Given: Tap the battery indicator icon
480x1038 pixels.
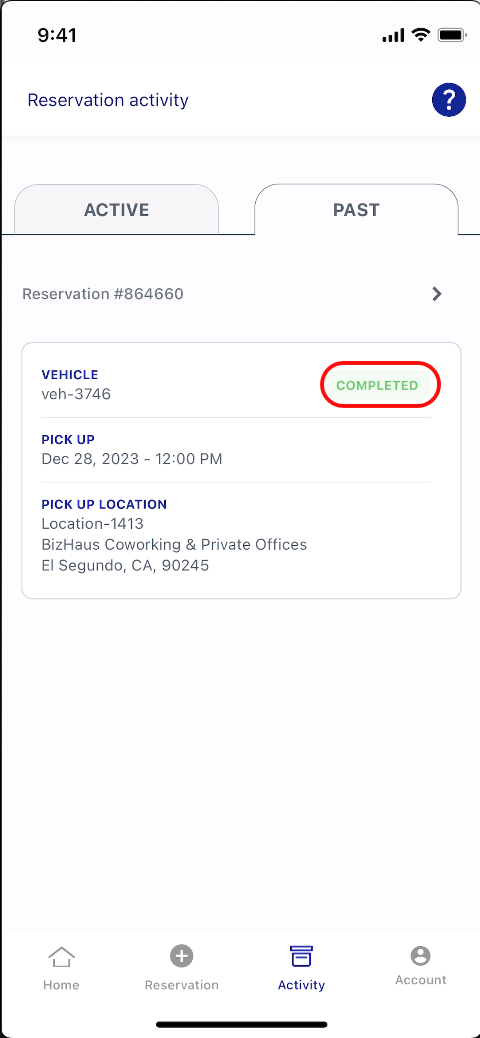Looking at the screenshot, I should pyautogui.click(x=452, y=34).
